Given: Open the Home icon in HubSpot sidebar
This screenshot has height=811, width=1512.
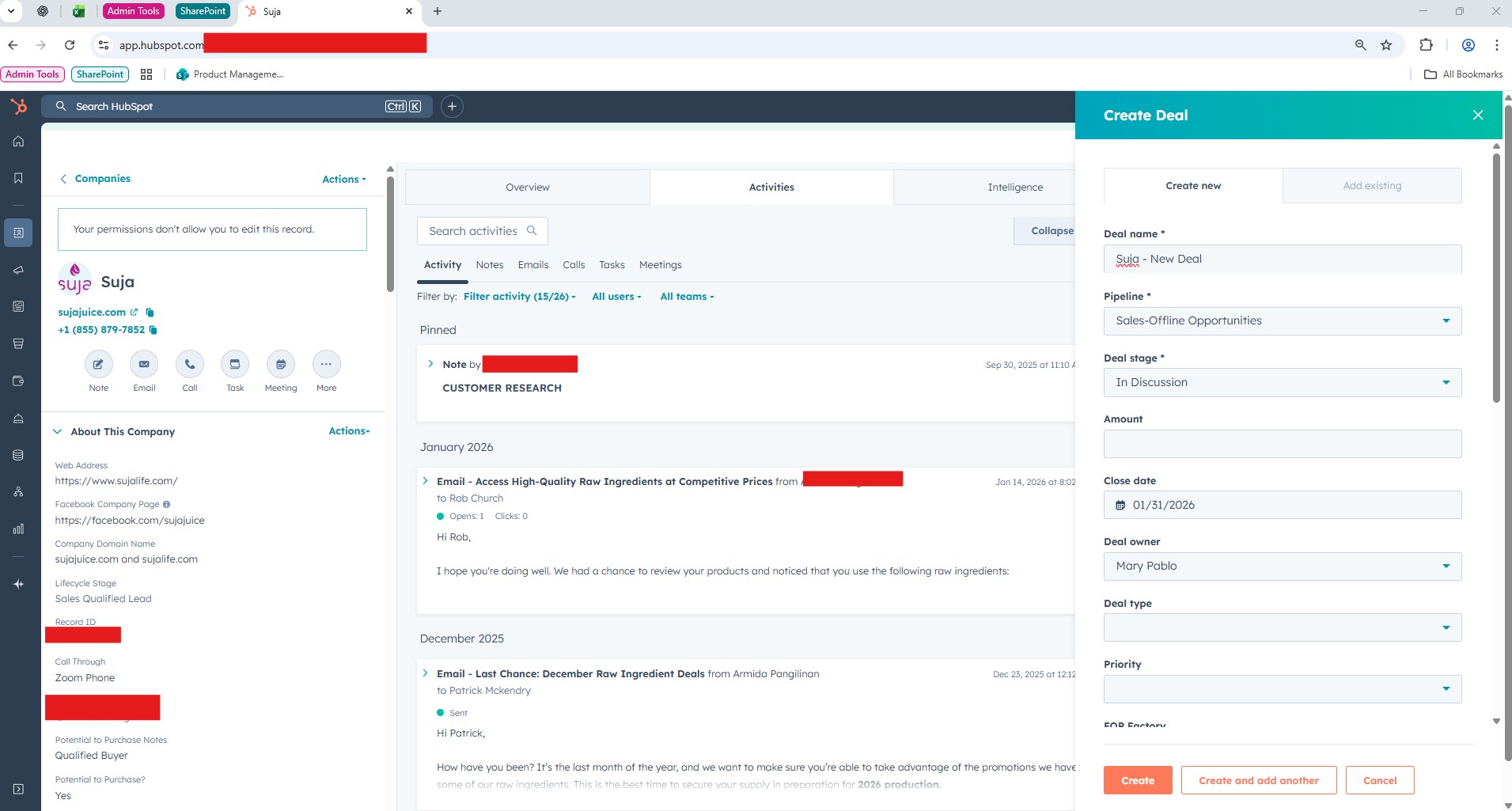Looking at the screenshot, I should 18,142.
